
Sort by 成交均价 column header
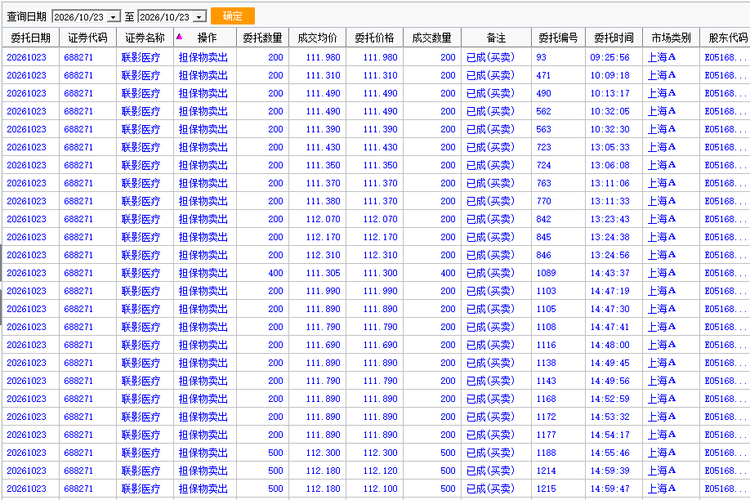(318, 38)
